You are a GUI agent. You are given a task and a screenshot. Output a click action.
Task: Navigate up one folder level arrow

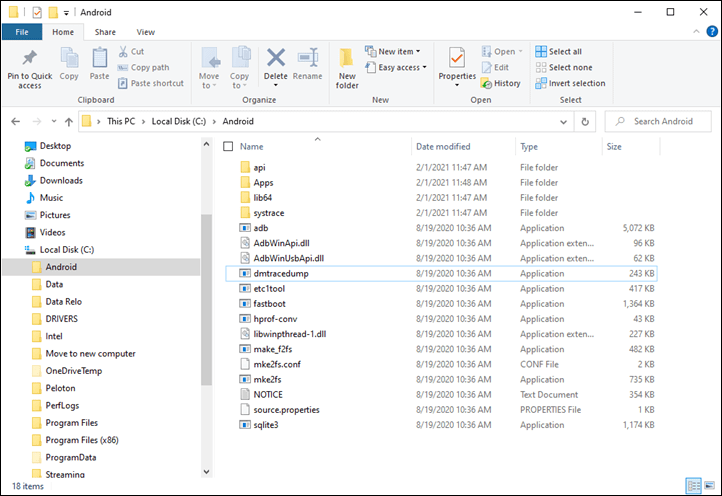pos(69,122)
